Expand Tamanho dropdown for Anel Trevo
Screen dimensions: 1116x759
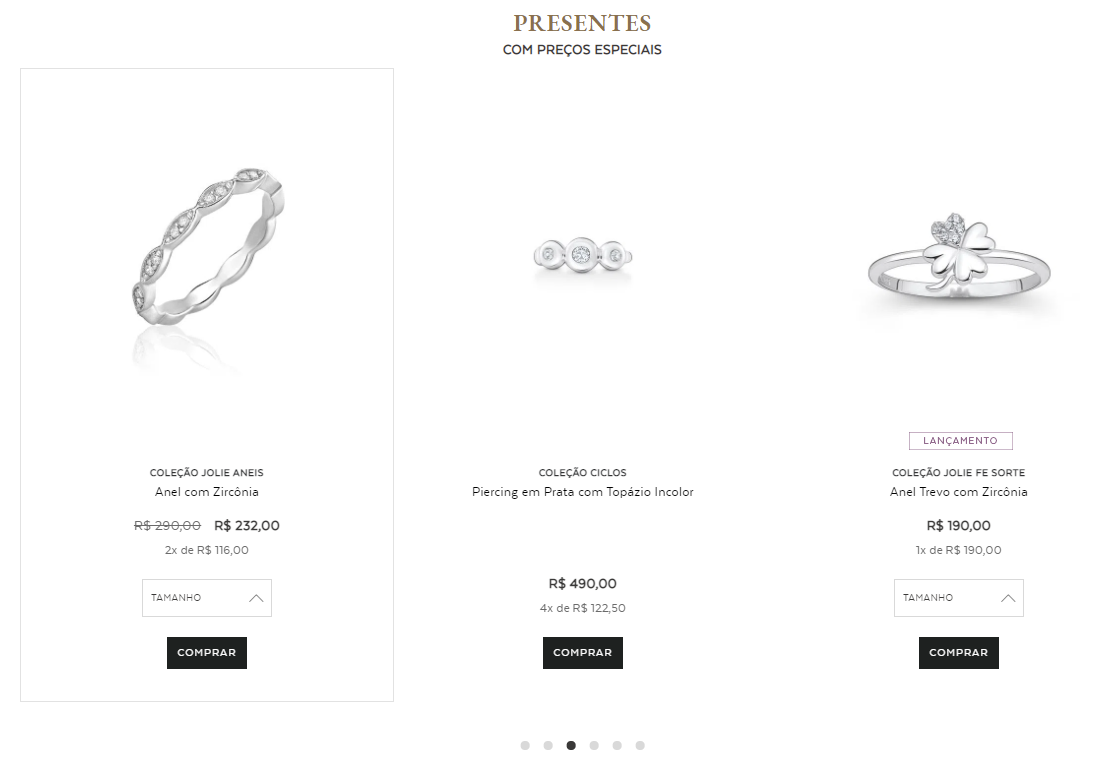point(958,598)
